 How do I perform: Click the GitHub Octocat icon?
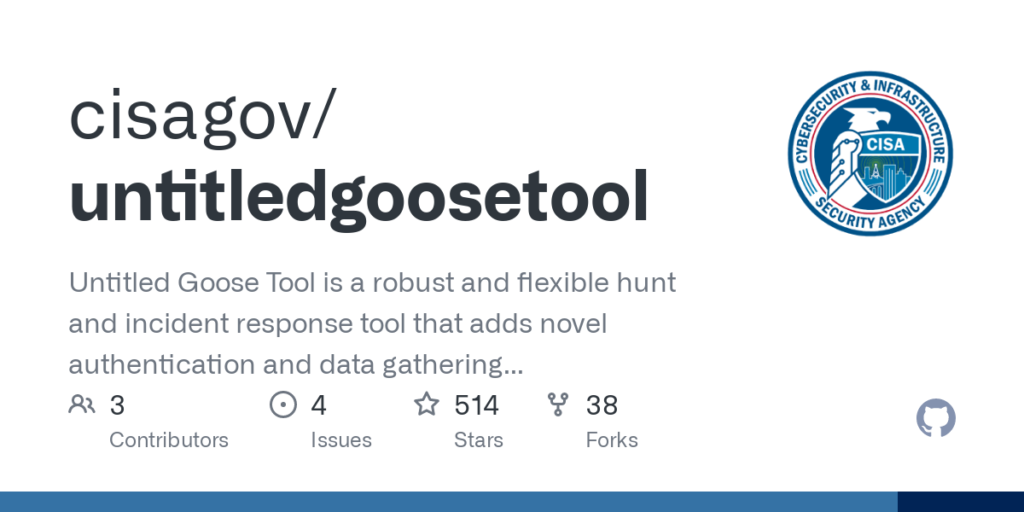[936, 418]
